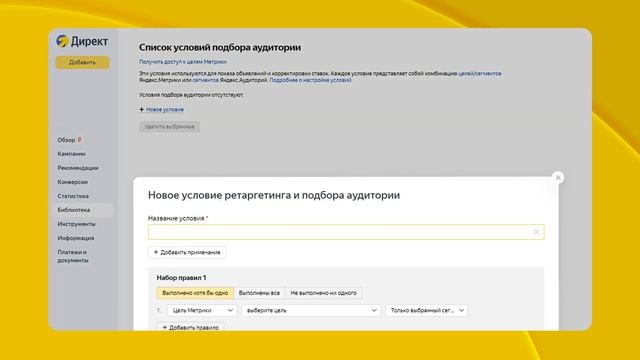640x360 pixels.
Task: Click the yellow Добавить button
Action: point(82,62)
